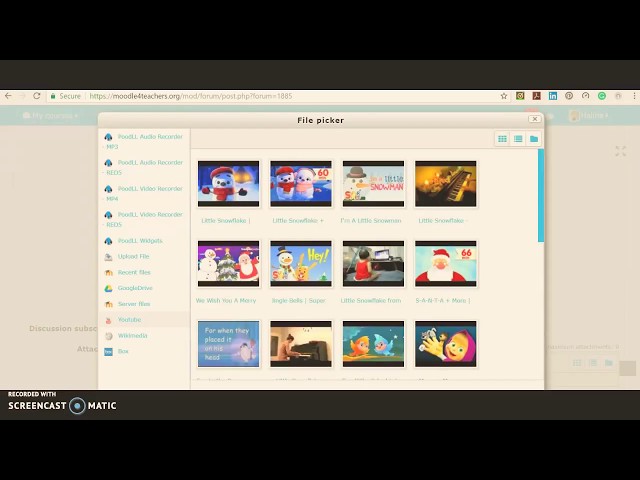640x480 pixels.
Task: Open the Box repository icon
Action: [108, 351]
